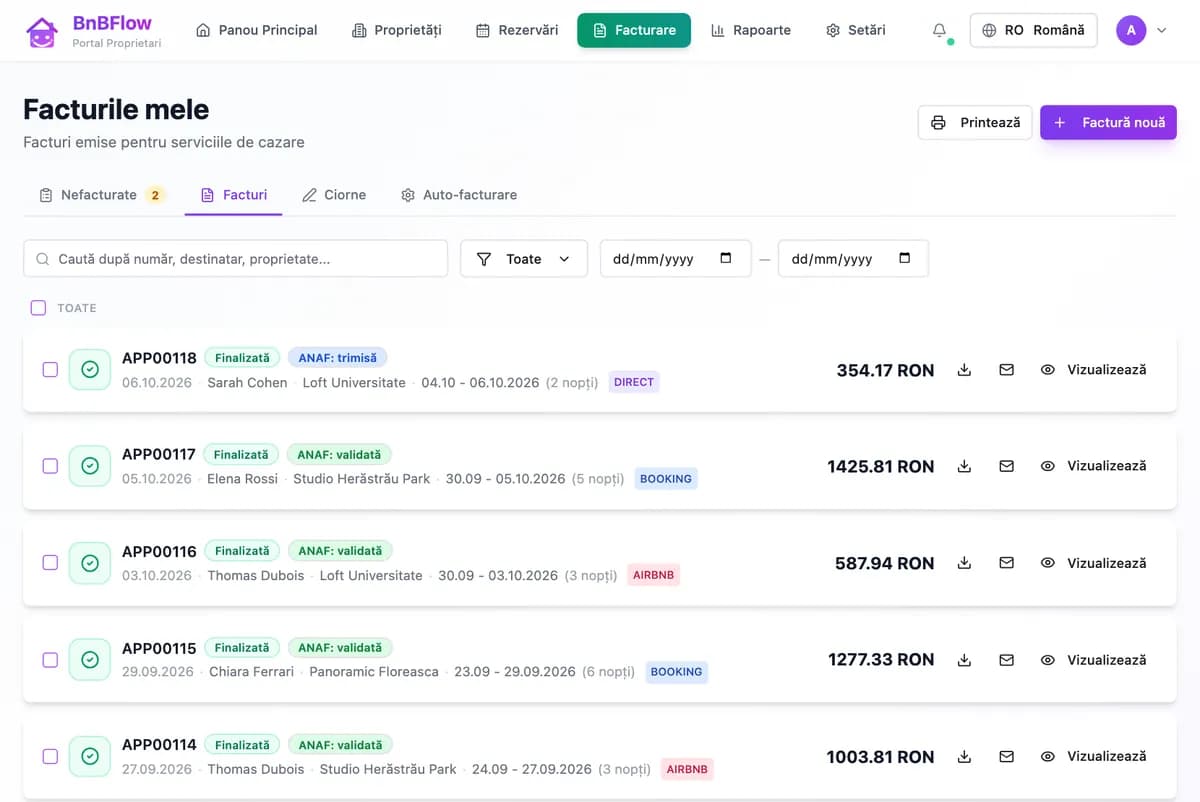Click the user avatar A
The width and height of the screenshot is (1200, 802).
coord(1131,30)
